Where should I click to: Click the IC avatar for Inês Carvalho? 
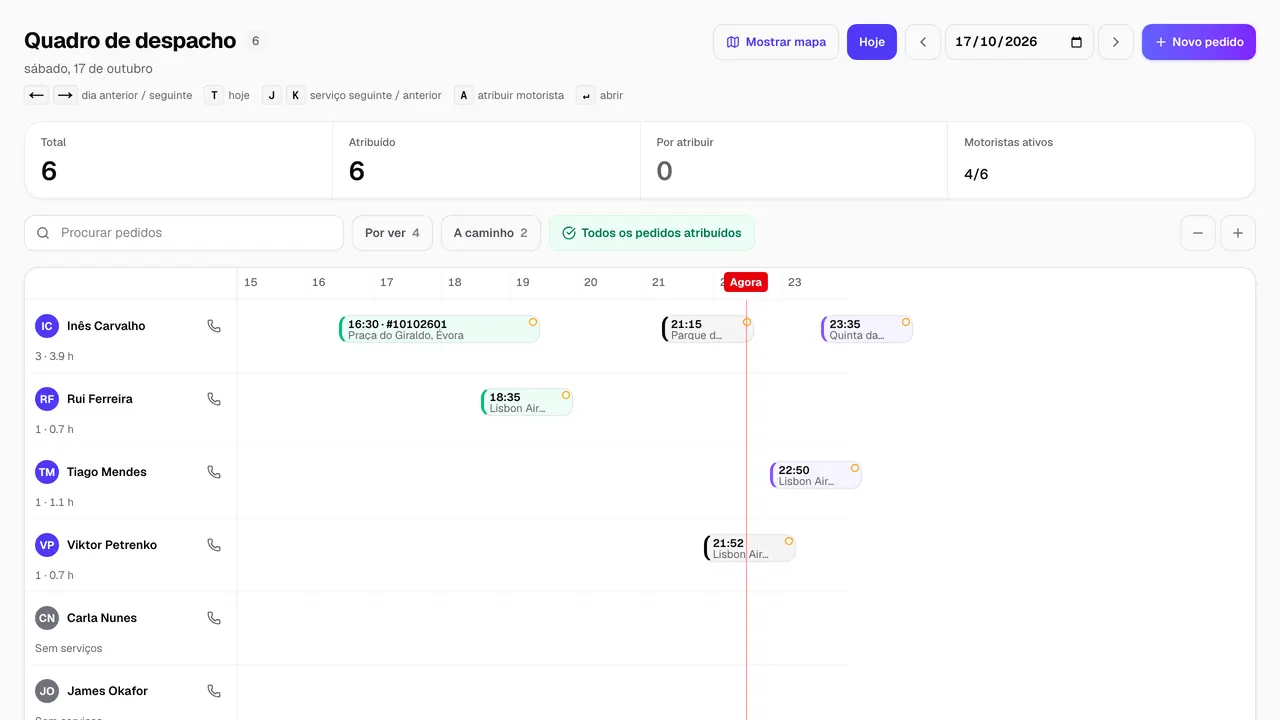click(47, 326)
